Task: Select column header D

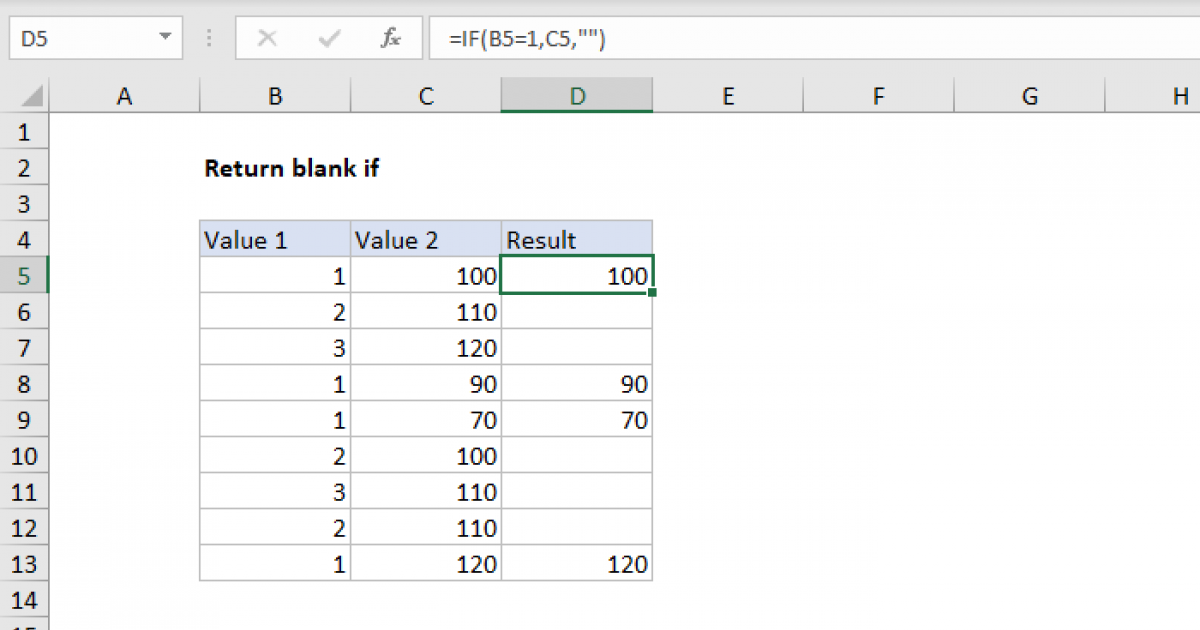Action: (x=577, y=95)
